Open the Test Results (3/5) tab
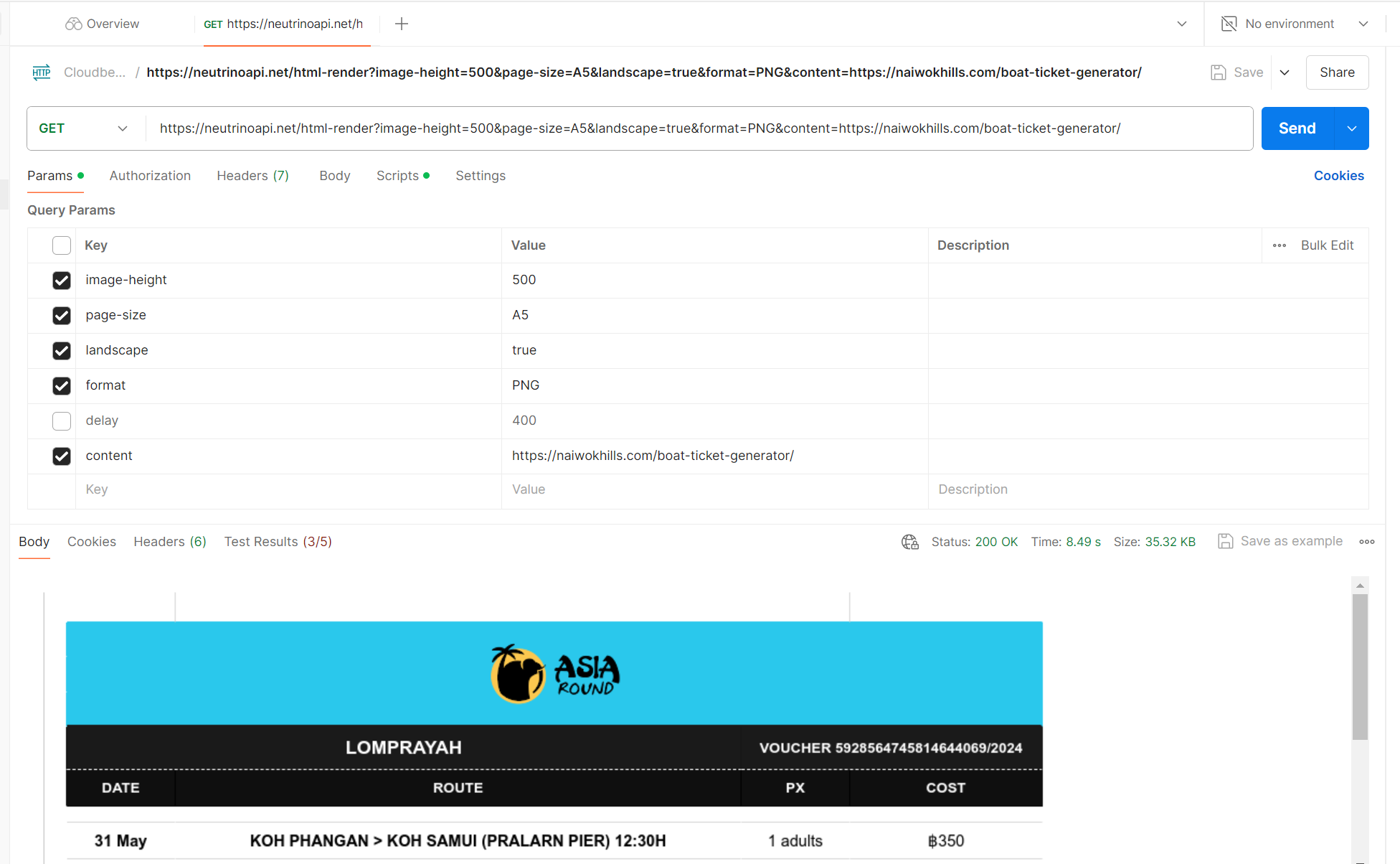The image size is (1400, 864). coord(278,542)
